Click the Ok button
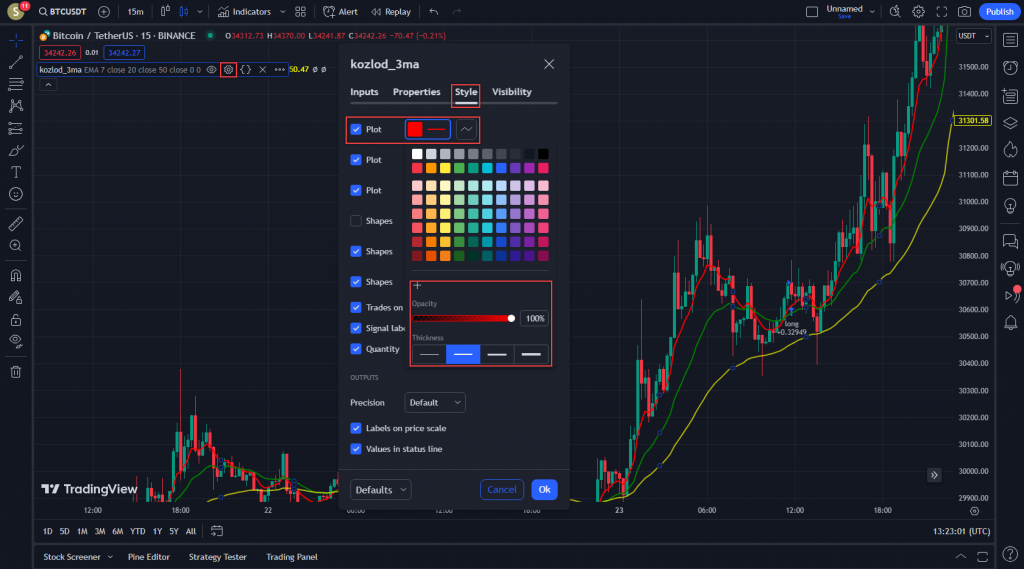 pyautogui.click(x=544, y=489)
